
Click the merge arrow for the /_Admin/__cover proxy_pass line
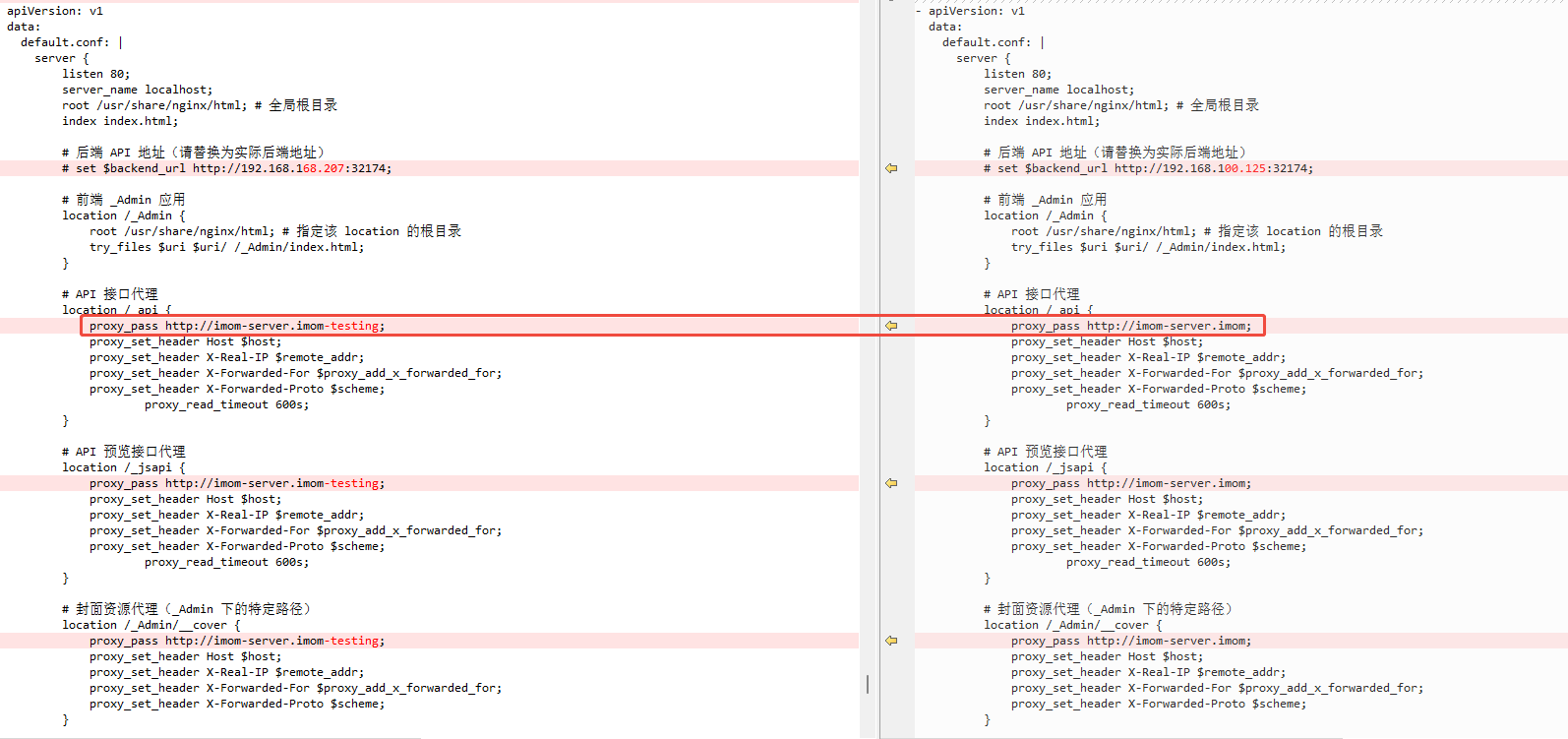pyautogui.click(x=891, y=641)
